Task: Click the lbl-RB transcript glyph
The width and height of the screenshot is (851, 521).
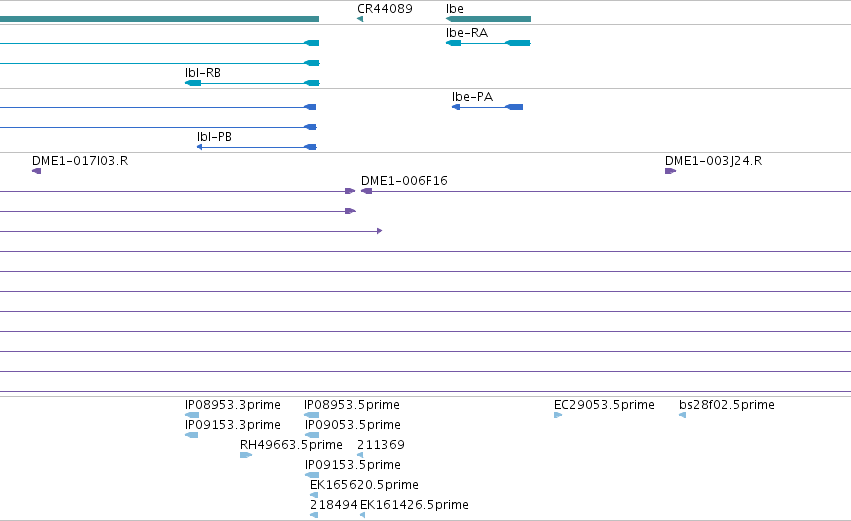Action: [x=252, y=83]
